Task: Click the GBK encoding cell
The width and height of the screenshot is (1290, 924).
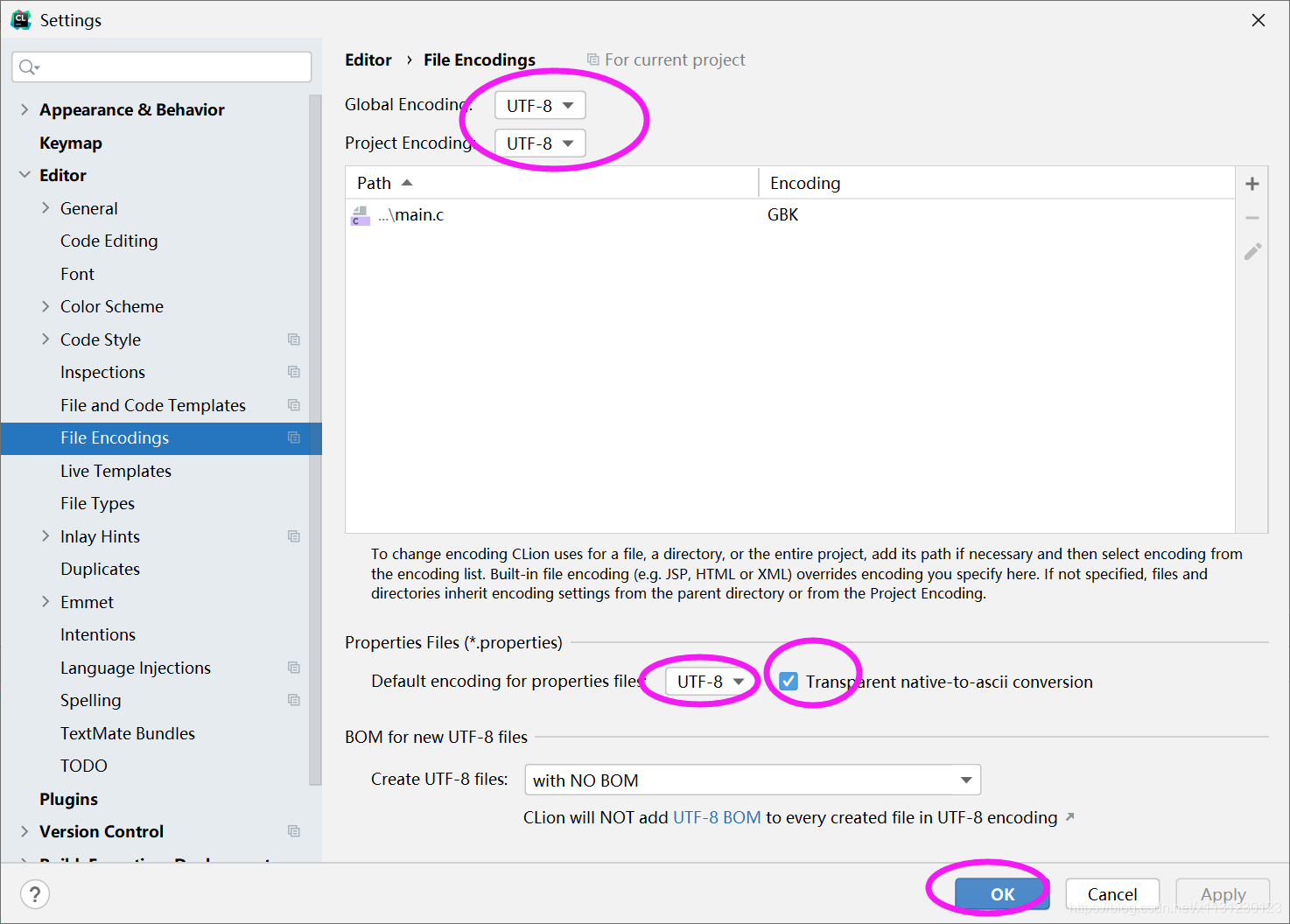Action: tap(783, 215)
